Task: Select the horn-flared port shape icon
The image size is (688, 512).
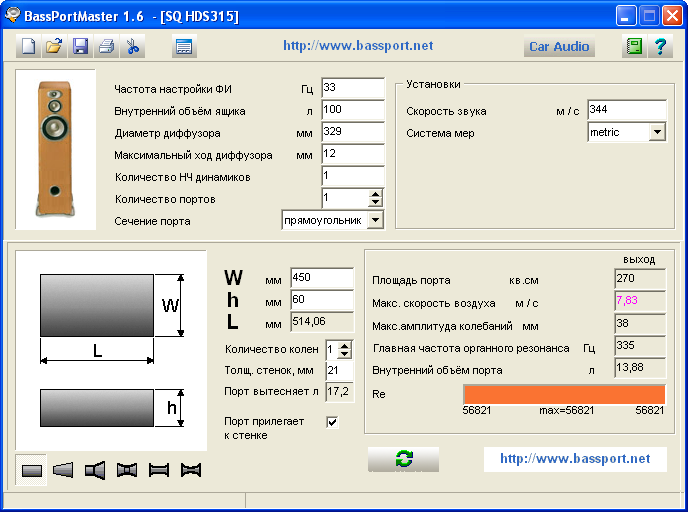Action: click(95, 470)
